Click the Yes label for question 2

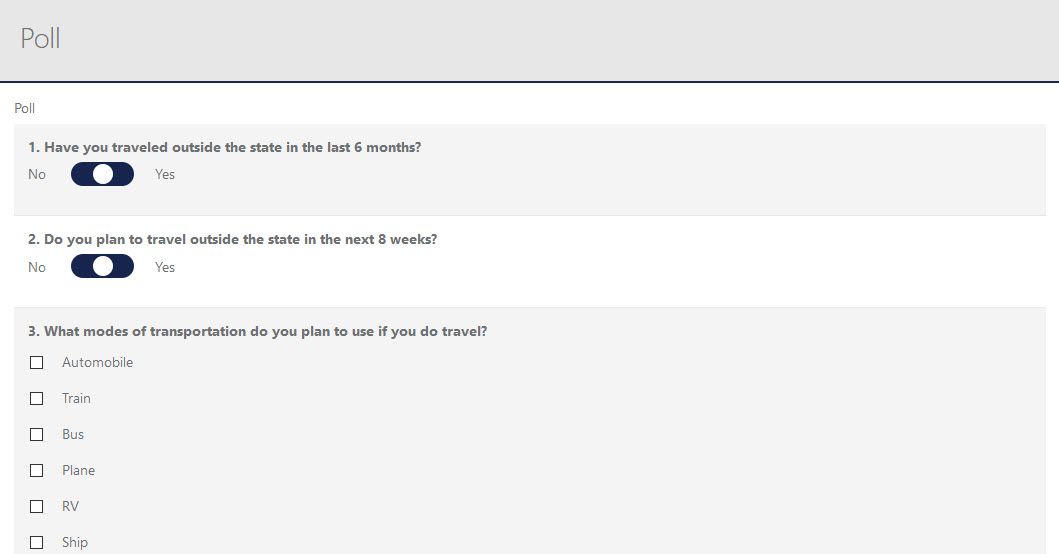(165, 267)
